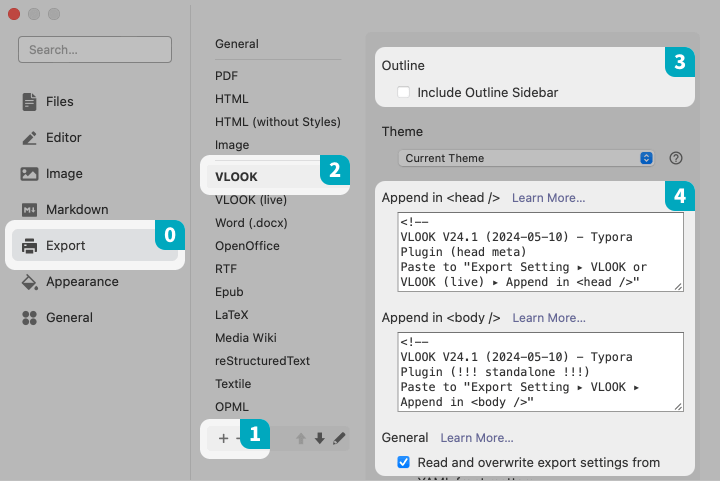
Task: Select VLOOK export format
Action: coord(236,177)
